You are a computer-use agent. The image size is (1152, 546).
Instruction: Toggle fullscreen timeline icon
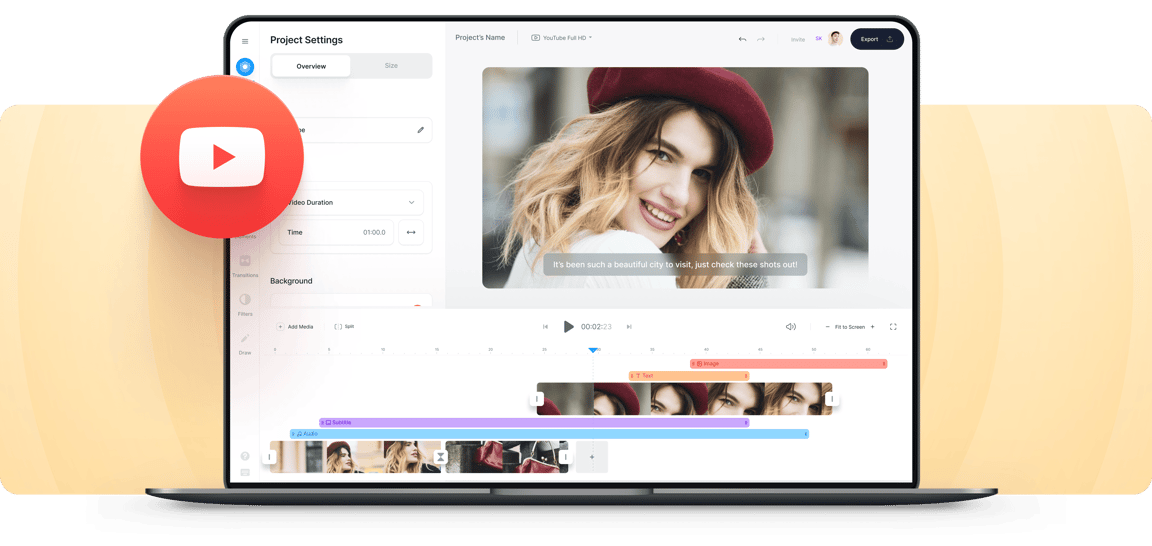pyautogui.click(x=893, y=327)
